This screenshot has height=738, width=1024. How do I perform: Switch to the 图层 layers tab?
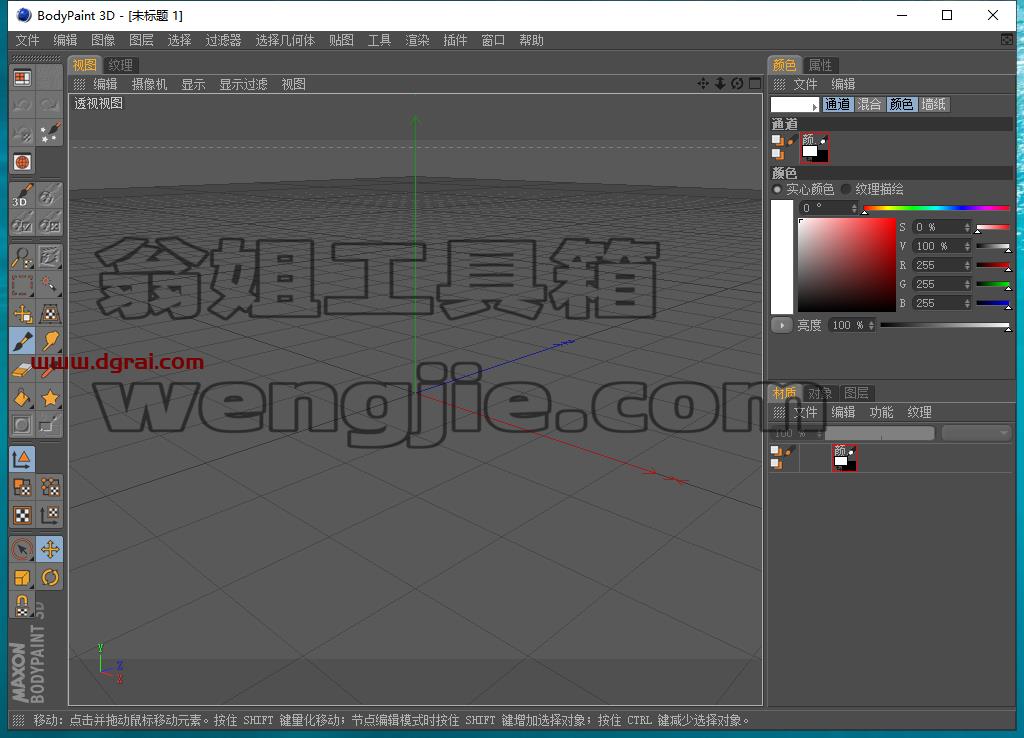tap(856, 393)
